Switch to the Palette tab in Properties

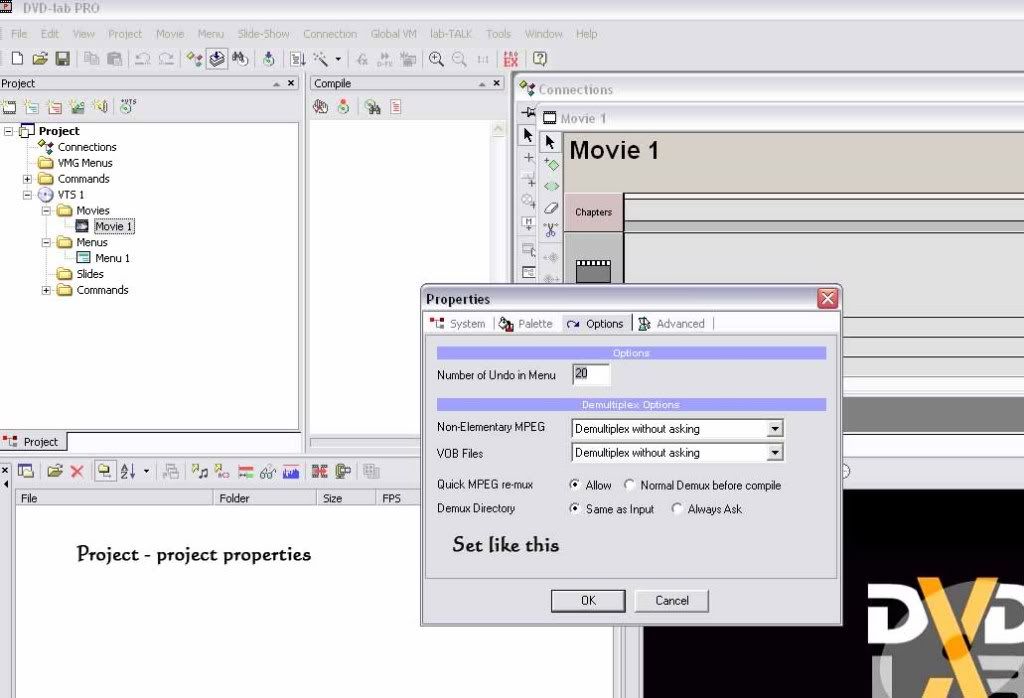tap(526, 323)
